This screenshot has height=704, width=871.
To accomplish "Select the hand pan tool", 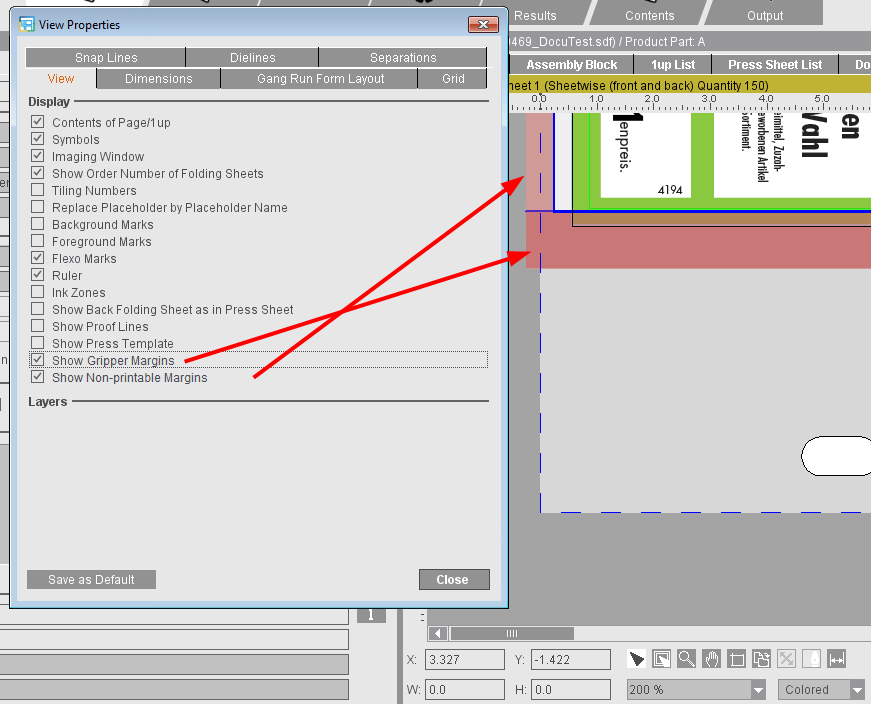I will coord(711,659).
